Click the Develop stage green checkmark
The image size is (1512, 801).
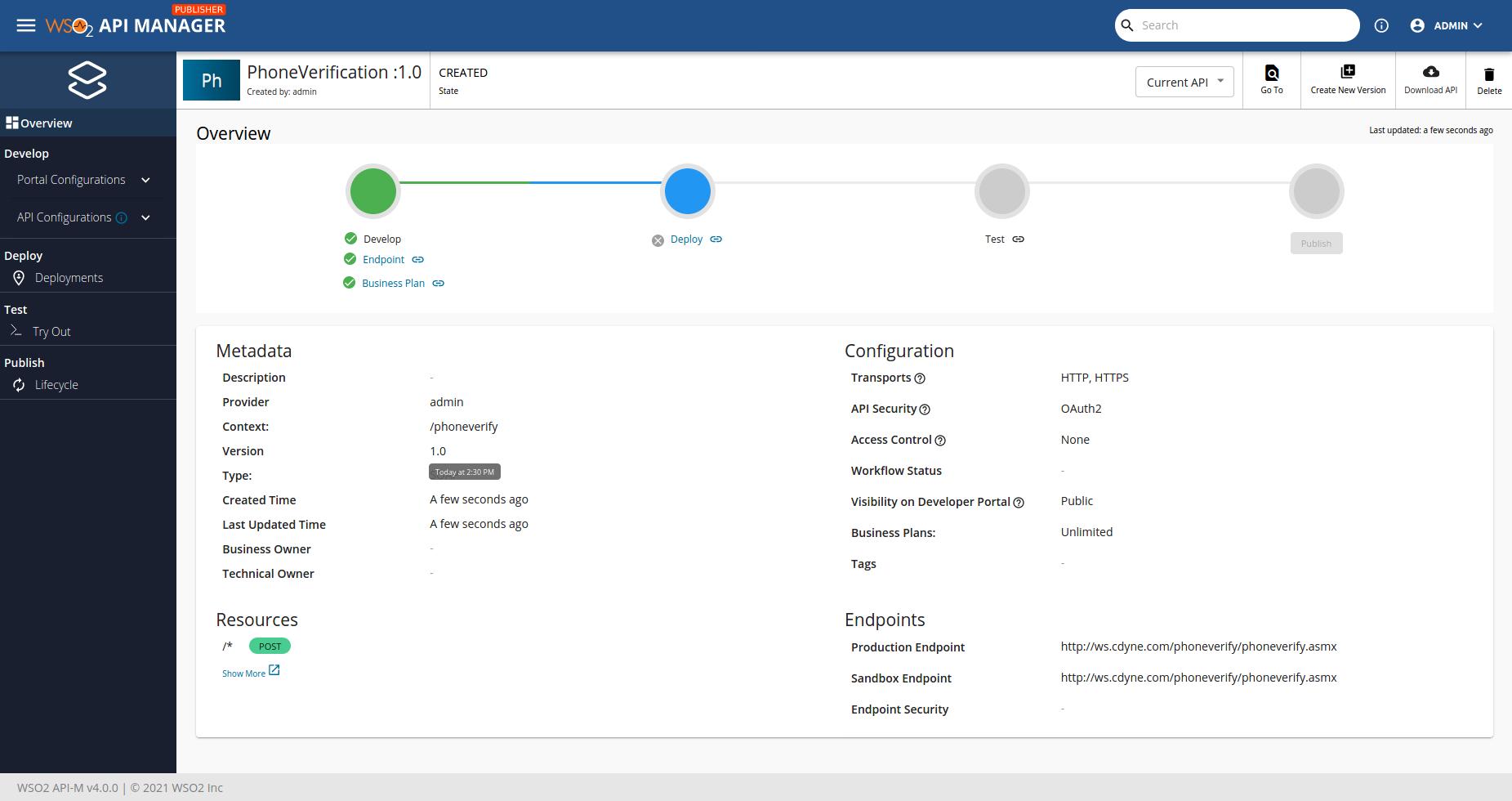(349, 239)
